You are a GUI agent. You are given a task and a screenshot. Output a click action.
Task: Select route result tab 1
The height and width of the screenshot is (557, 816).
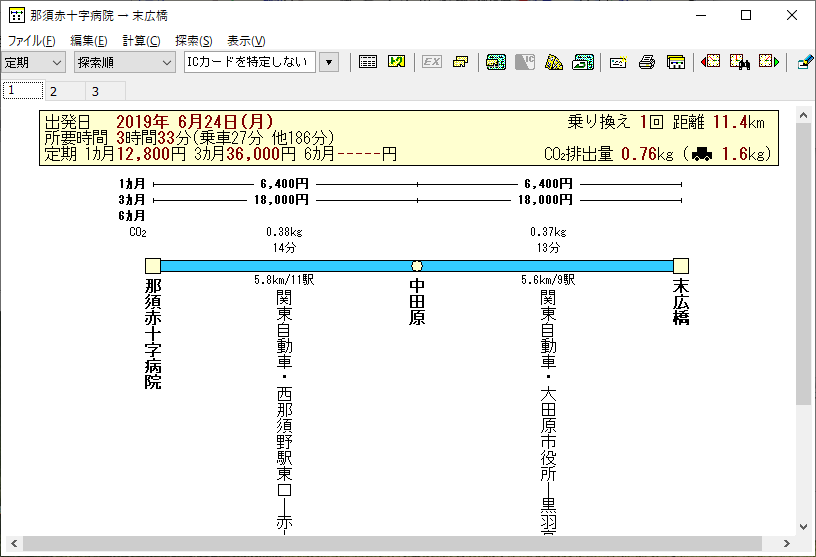point(23,91)
